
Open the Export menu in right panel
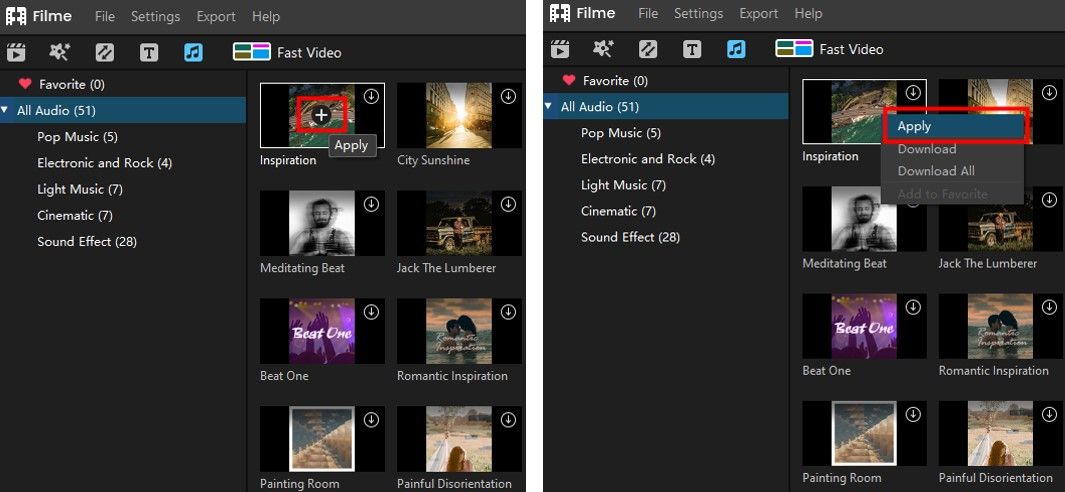click(x=759, y=13)
